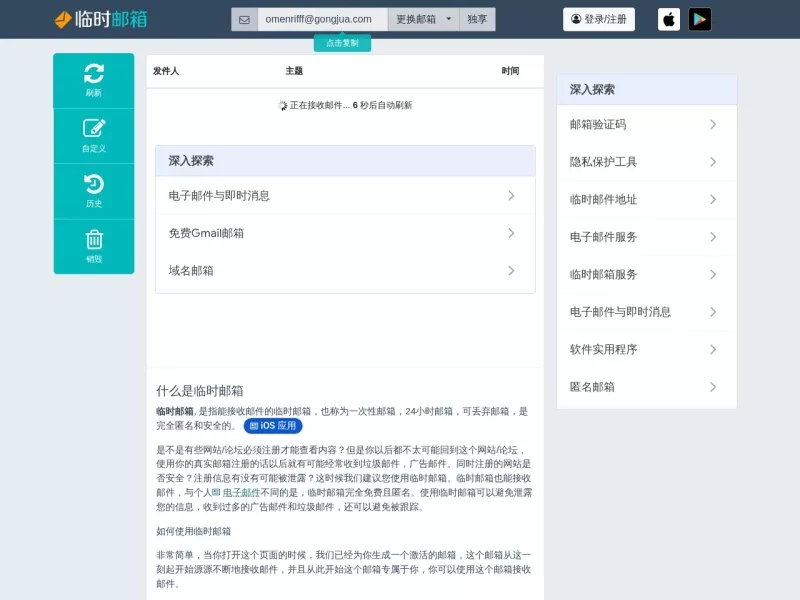Click the 登录/注册 button
Viewport: 800px width, 600px height.
[x=599, y=19]
